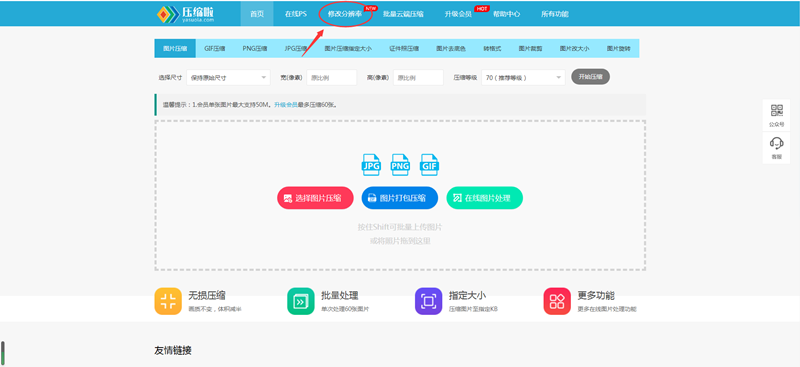Screen dimensions: 800x367
Task: Click the 按住Shift可批量上传图片 hint text
Action: (x=400, y=227)
